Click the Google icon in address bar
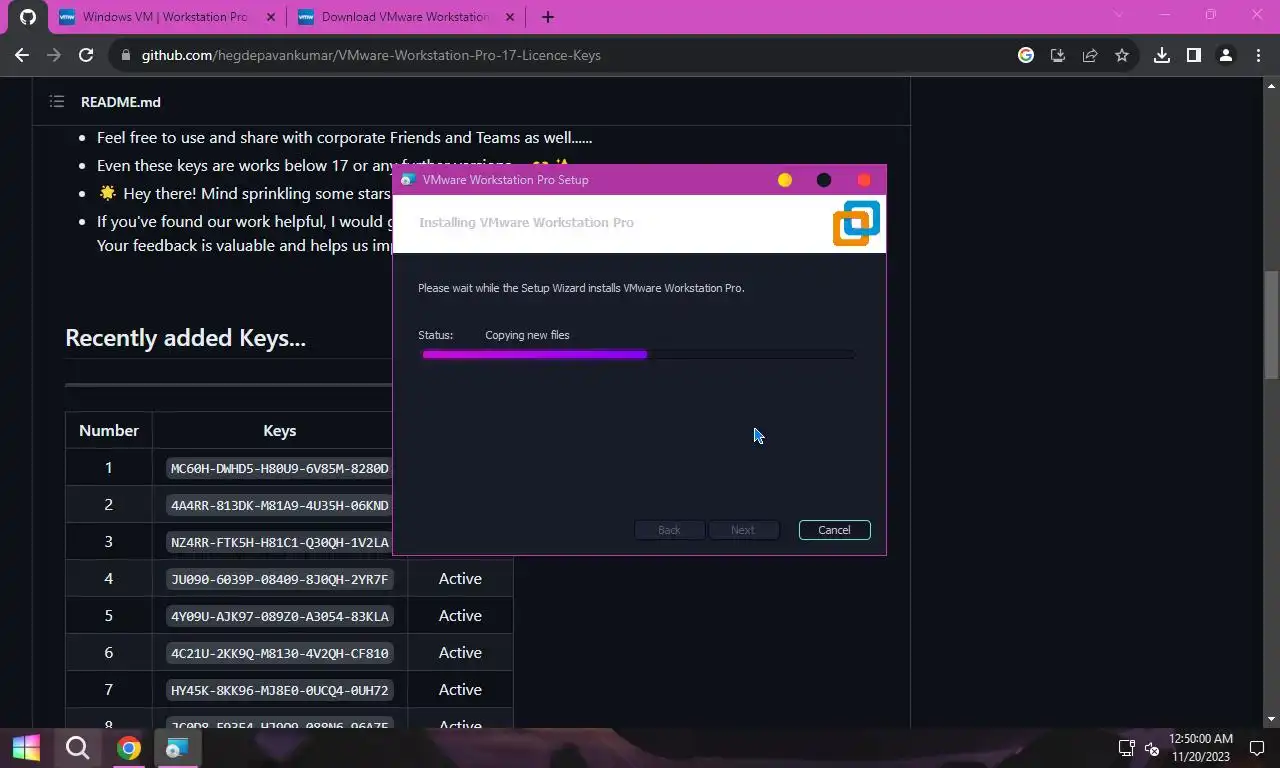 coord(1025,55)
